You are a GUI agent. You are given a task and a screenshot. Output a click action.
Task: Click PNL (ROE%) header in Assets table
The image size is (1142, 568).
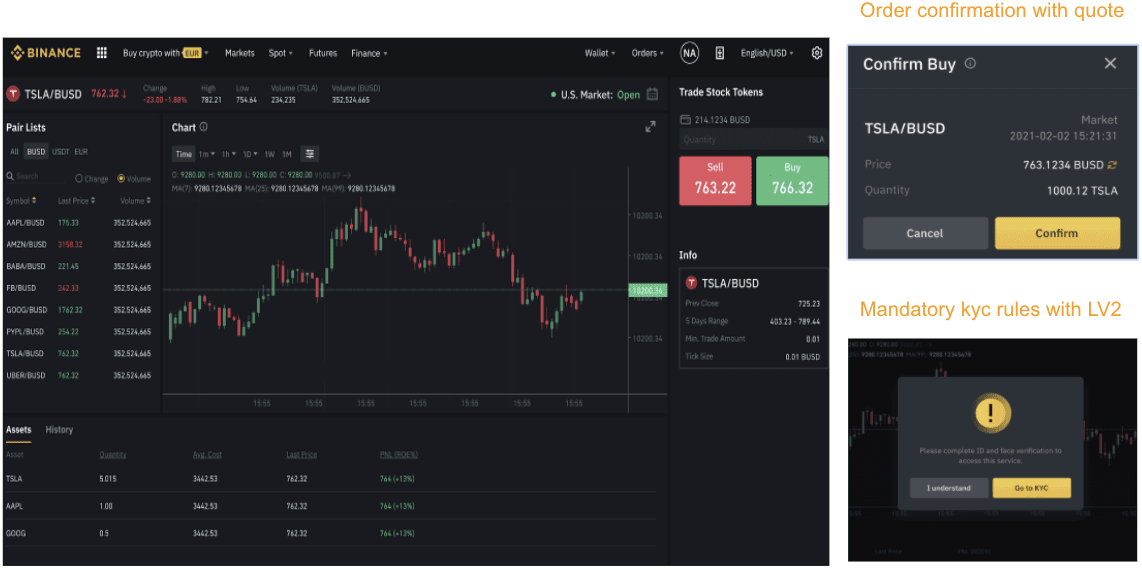(x=398, y=454)
